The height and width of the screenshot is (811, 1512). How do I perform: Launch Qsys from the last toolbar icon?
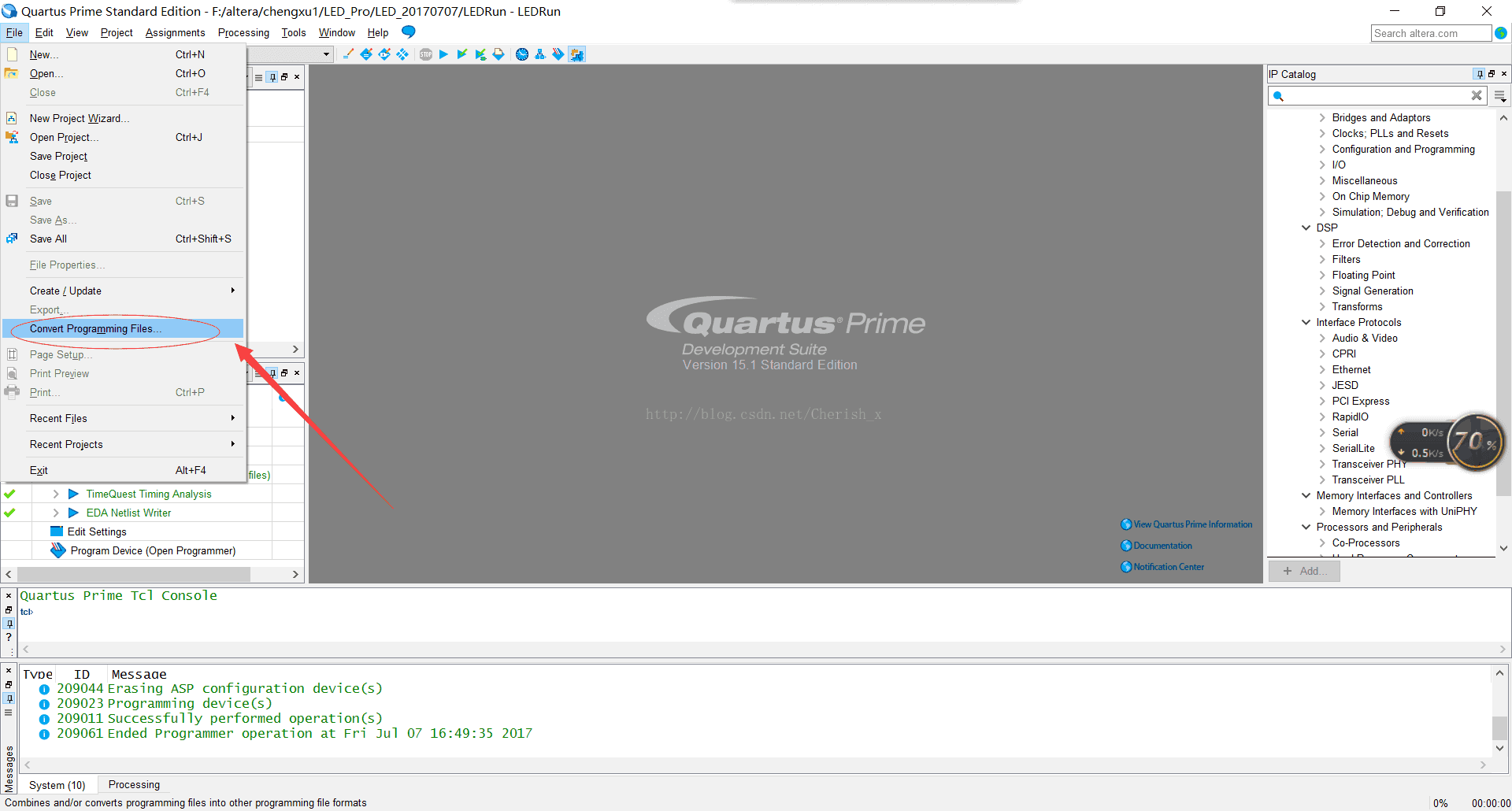click(x=577, y=54)
